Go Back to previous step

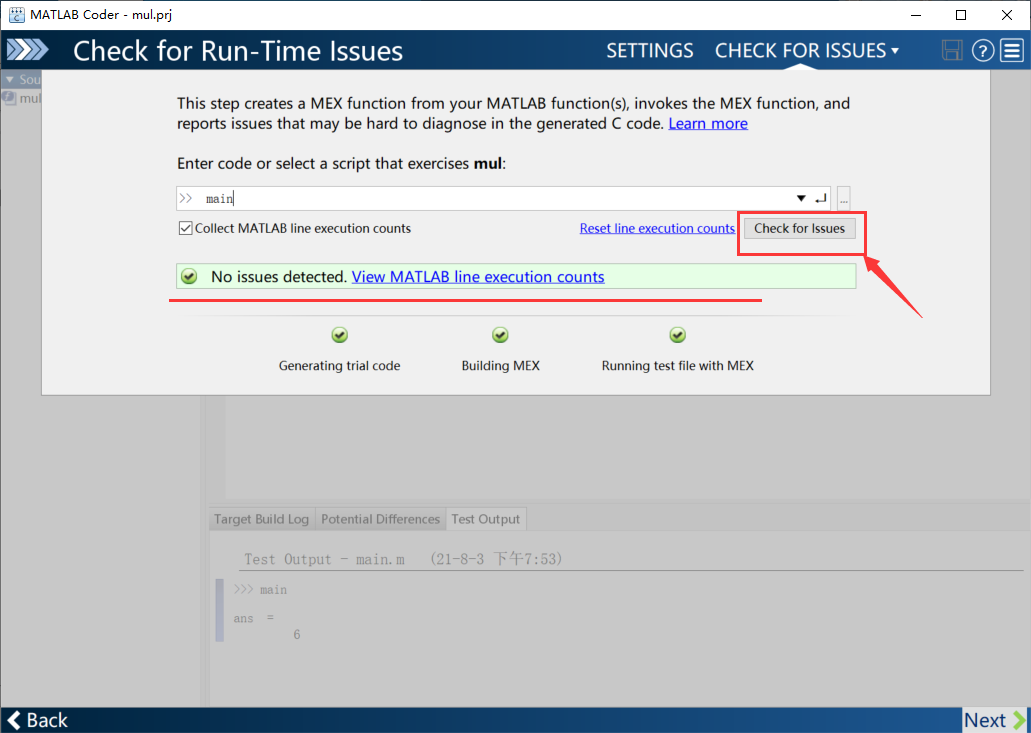[x=37, y=720]
